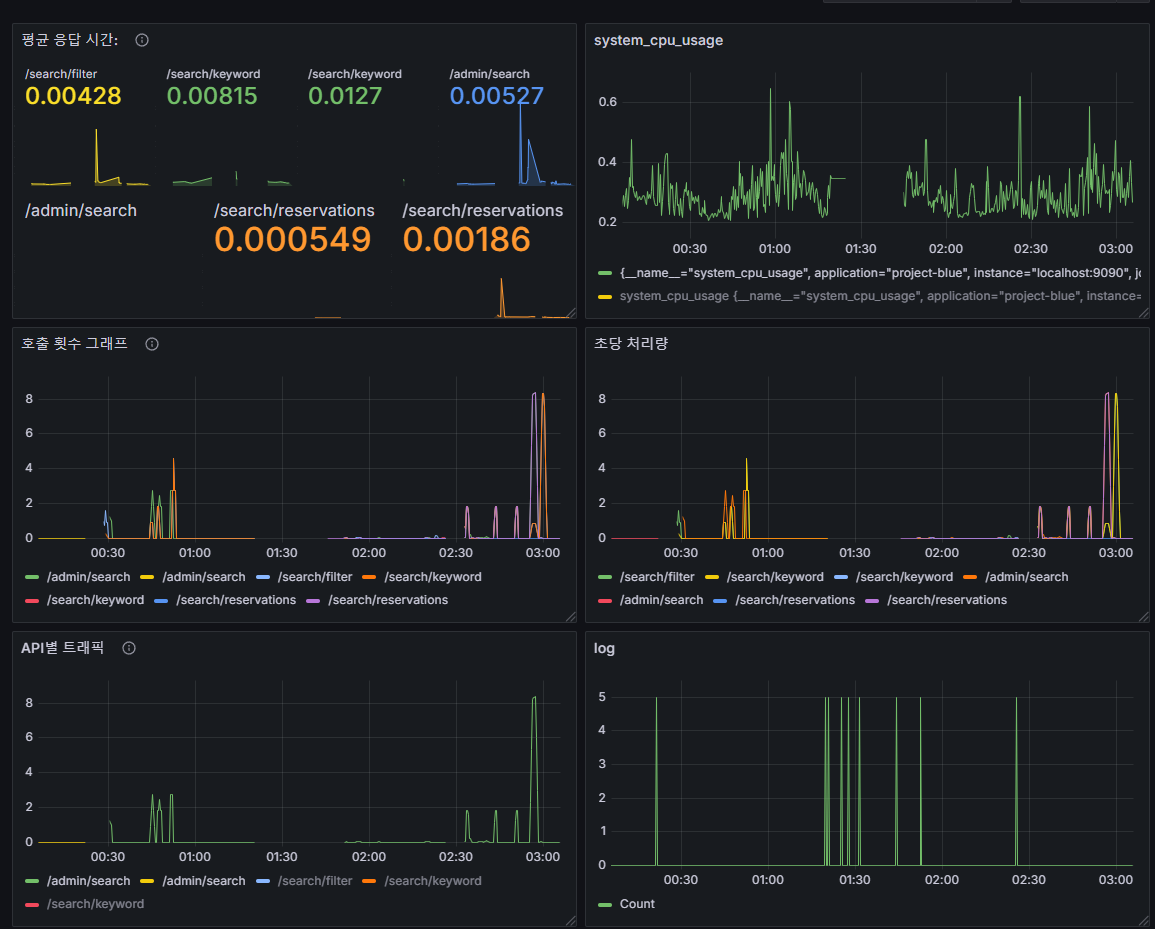Toggle Count series in log legend
Screen dimensions: 1155x929
pos(627,904)
